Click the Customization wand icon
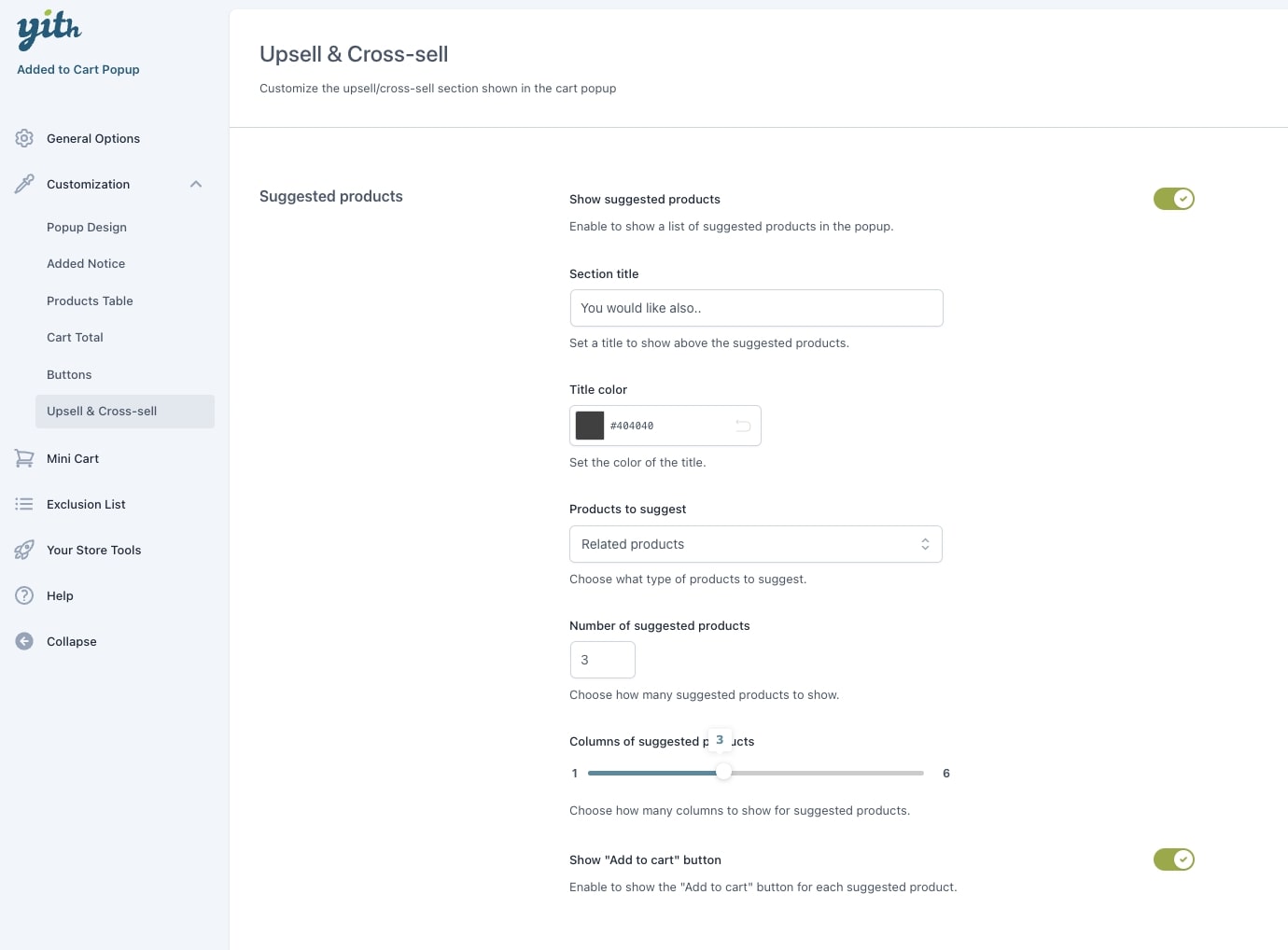The width and height of the screenshot is (1288, 950). tap(24, 184)
